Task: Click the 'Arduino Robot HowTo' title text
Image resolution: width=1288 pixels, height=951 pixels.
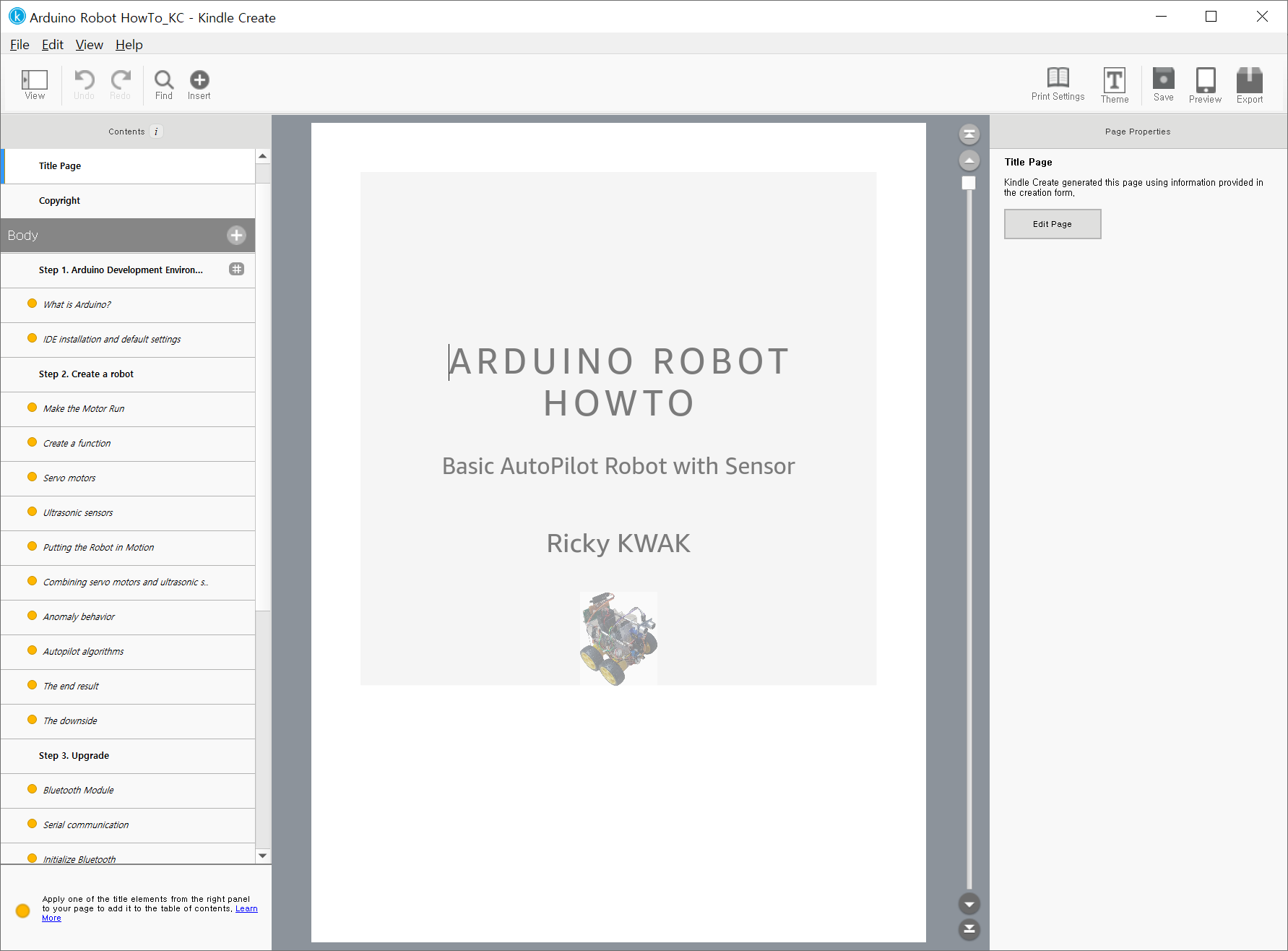Action: [x=619, y=382]
